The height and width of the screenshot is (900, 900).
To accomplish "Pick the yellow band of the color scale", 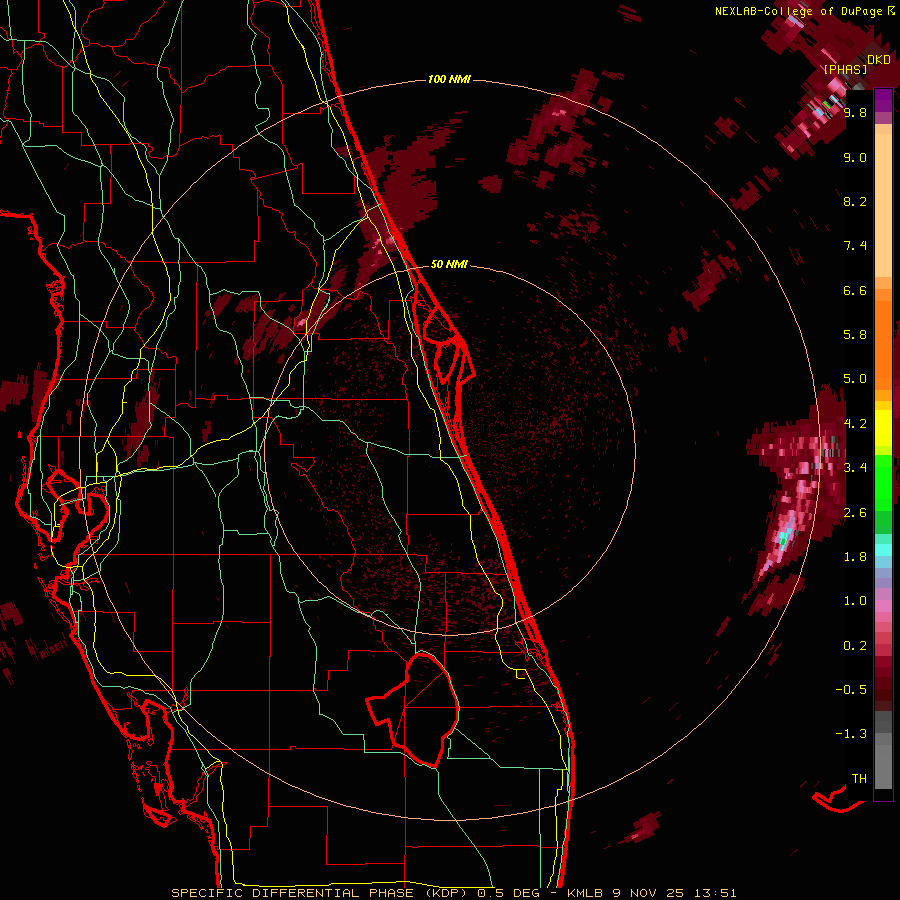I will (x=883, y=428).
